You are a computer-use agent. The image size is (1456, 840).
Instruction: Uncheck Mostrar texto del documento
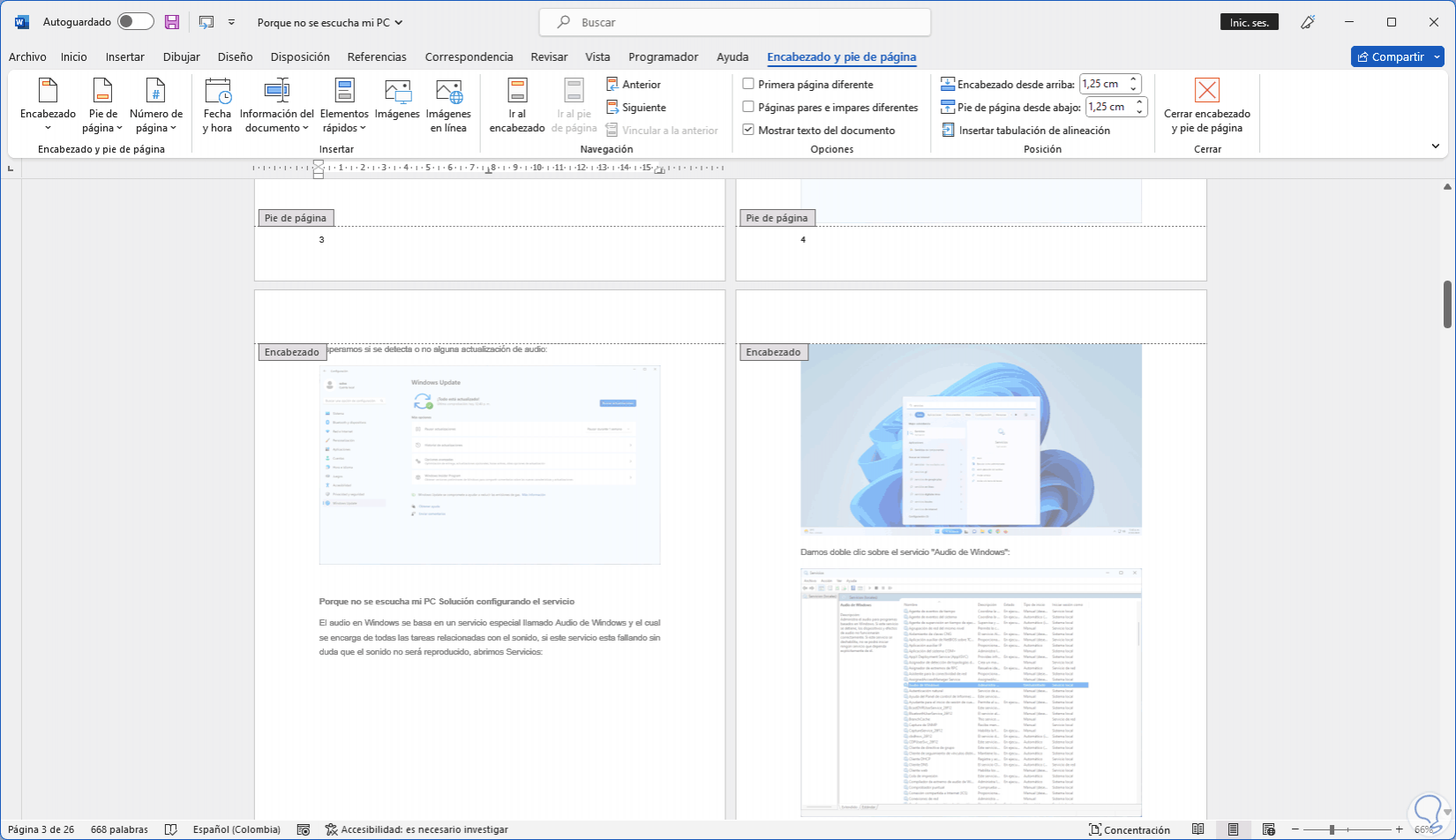tap(748, 131)
